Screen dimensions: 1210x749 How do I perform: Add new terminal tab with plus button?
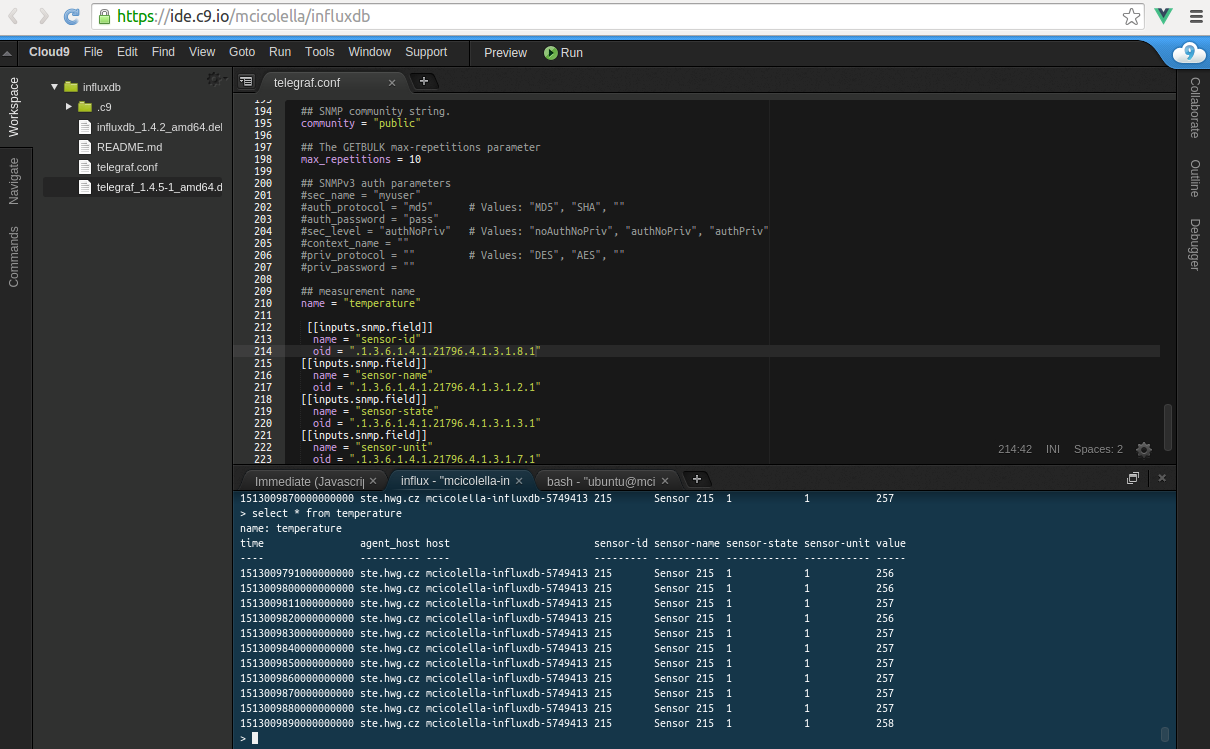pos(697,479)
